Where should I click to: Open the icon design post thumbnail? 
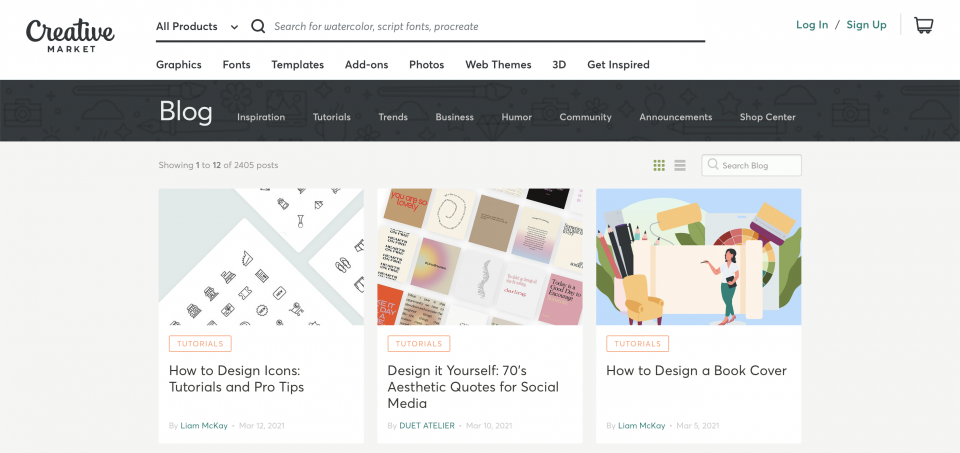(x=261, y=256)
